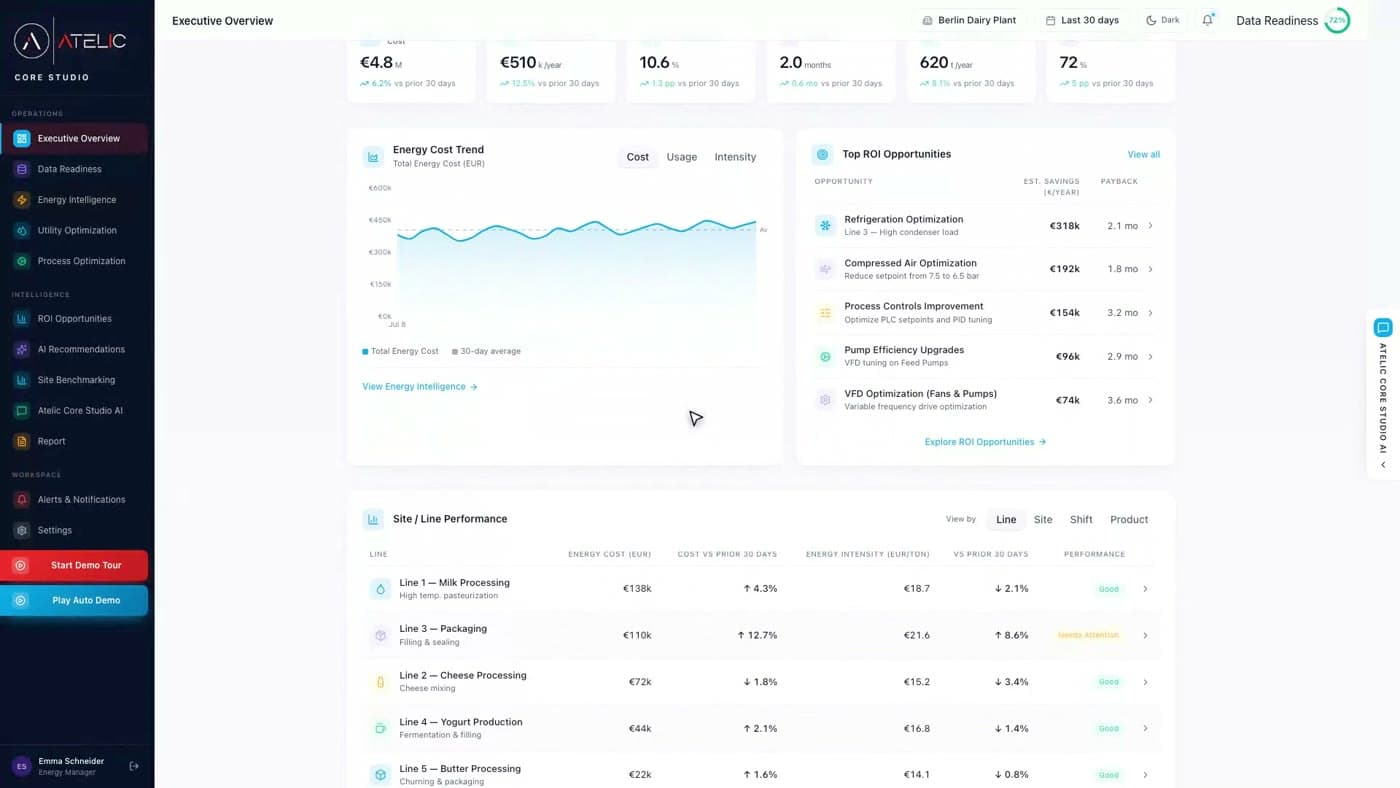Click the Line 1 Milk Processing droplet icon
The image size is (1400, 788).
[380, 589]
